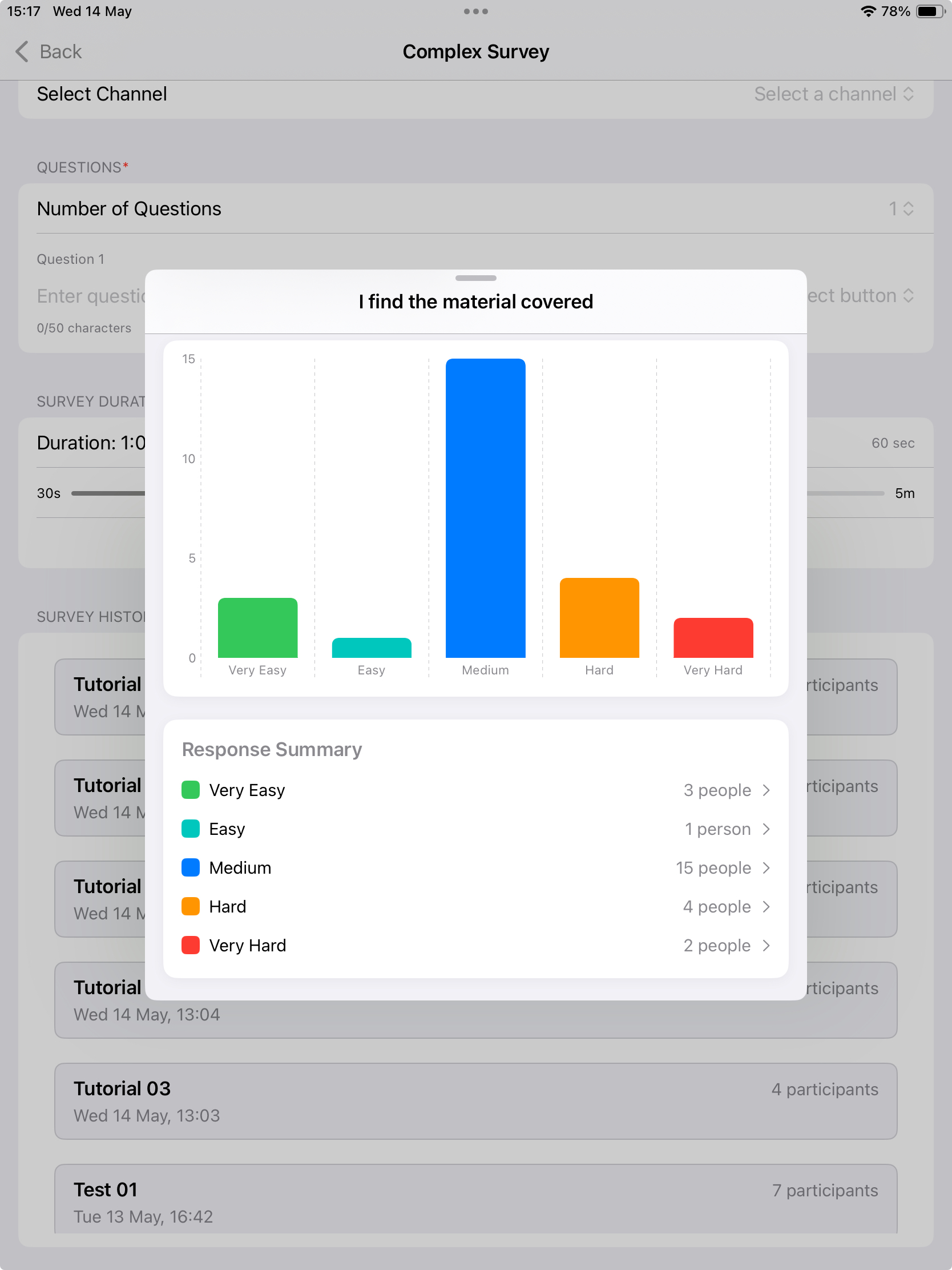Tap the 'Medium' summary row label
The image size is (952, 1270).
(x=240, y=868)
